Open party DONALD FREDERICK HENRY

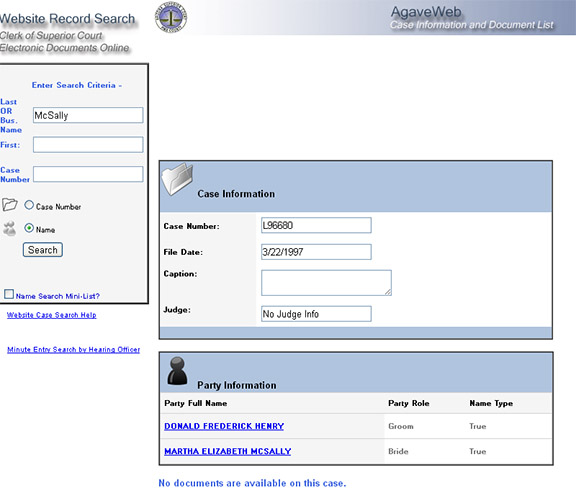(224, 426)
